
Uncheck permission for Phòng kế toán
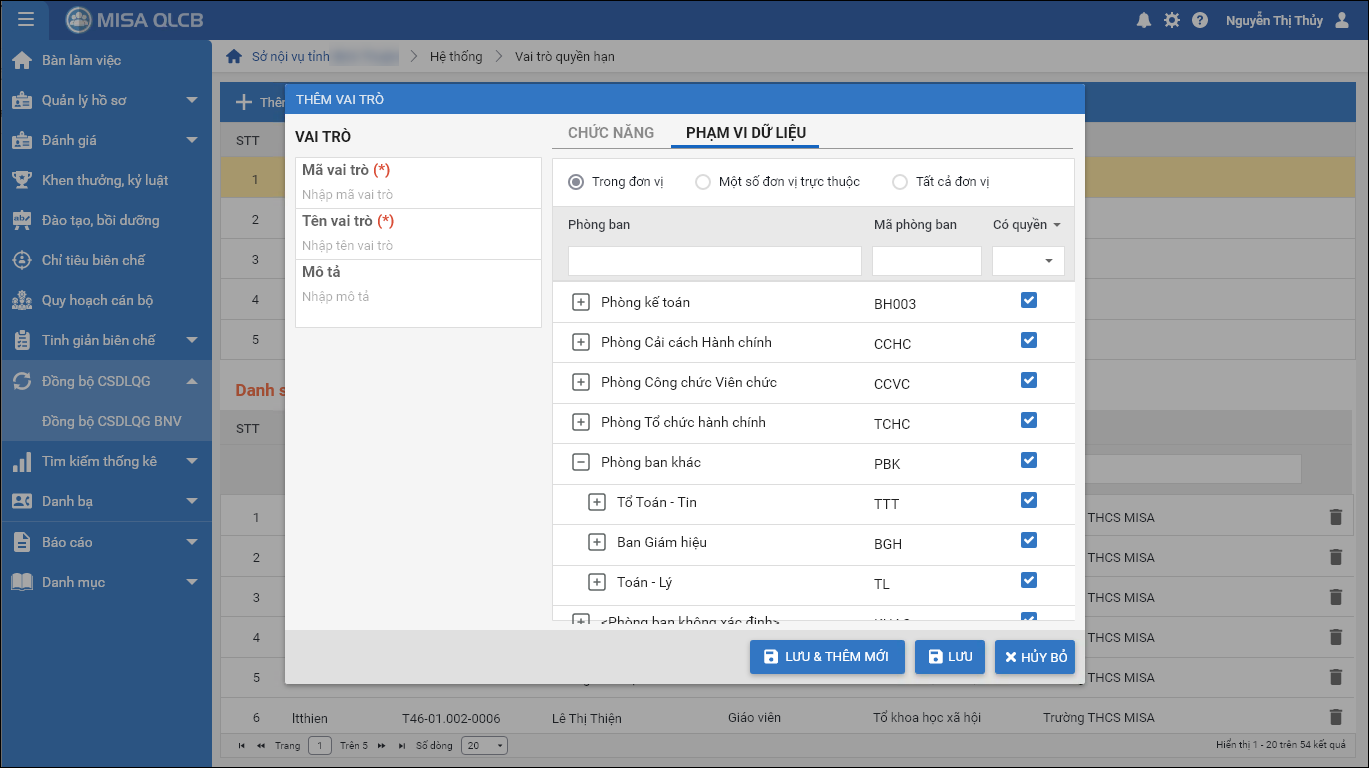click(1029, 300)
